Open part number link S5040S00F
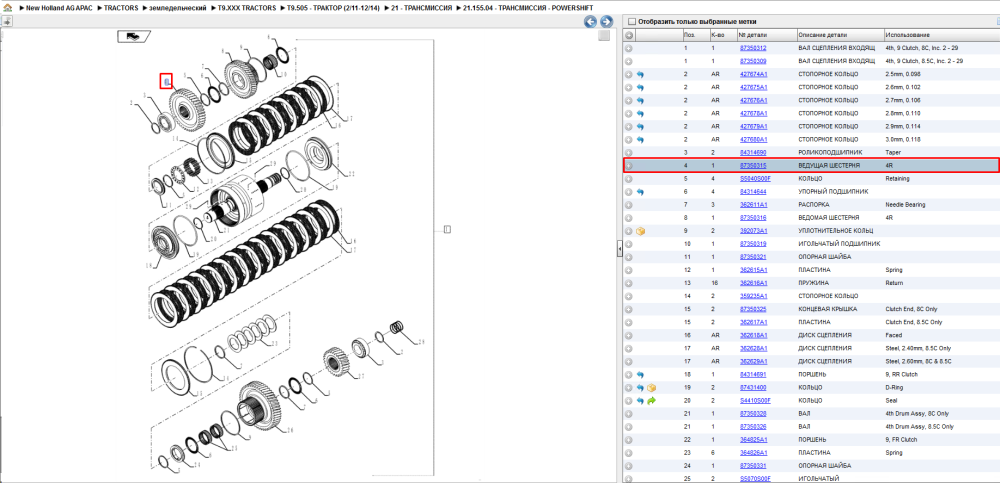The image size is (1000, 483). click(x=755, y=179)
